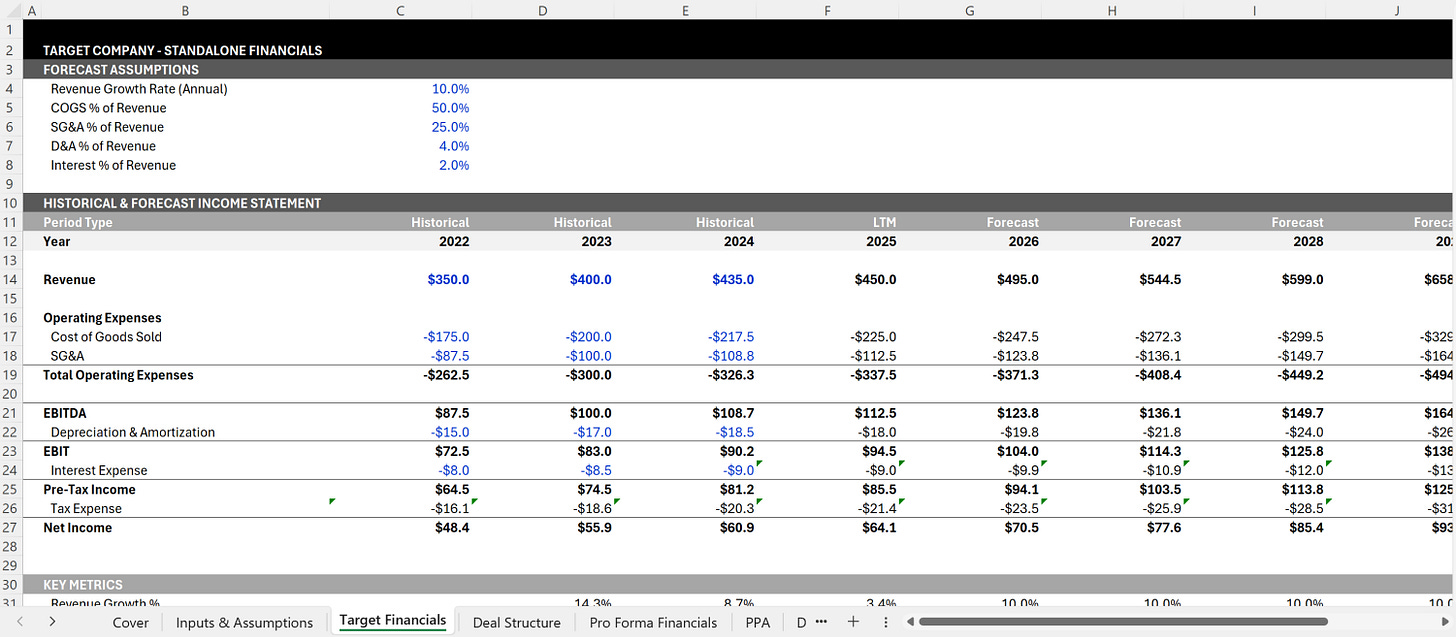Select column header C

click(400, 10)
